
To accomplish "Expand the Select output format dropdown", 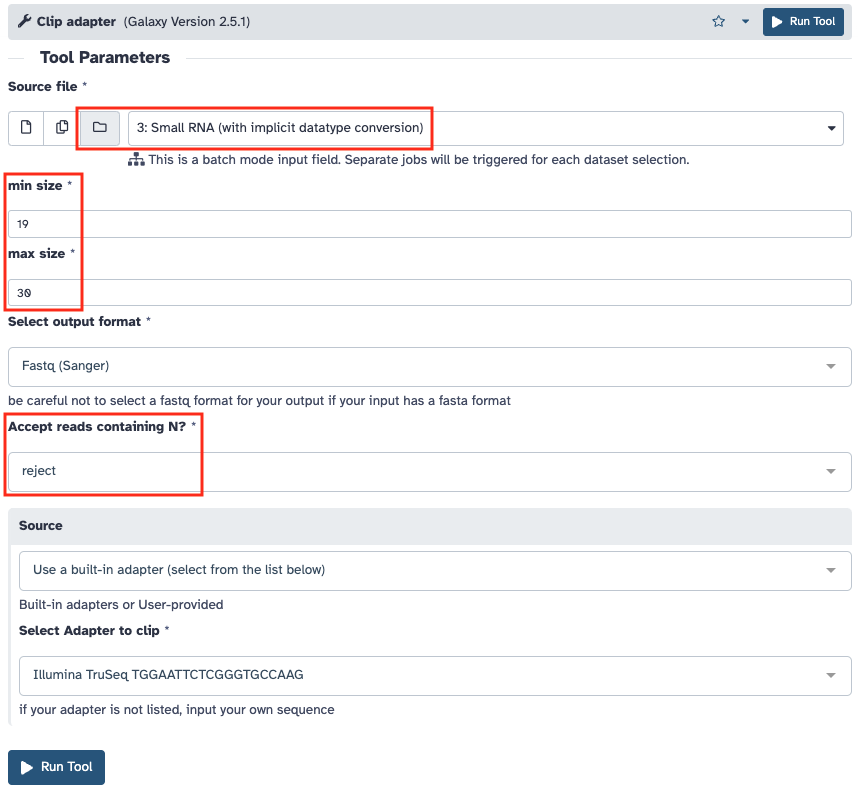I will point(429,366).
